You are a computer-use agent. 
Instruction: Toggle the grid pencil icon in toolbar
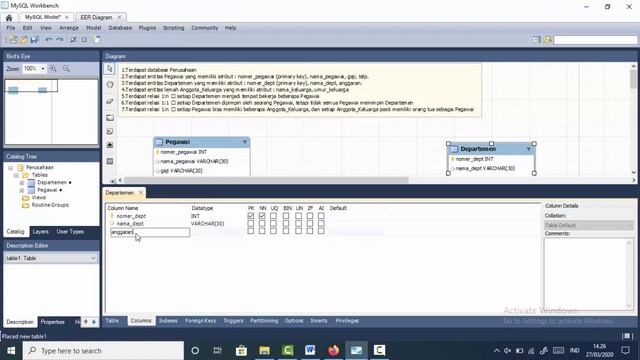click(x=73, y=40)
